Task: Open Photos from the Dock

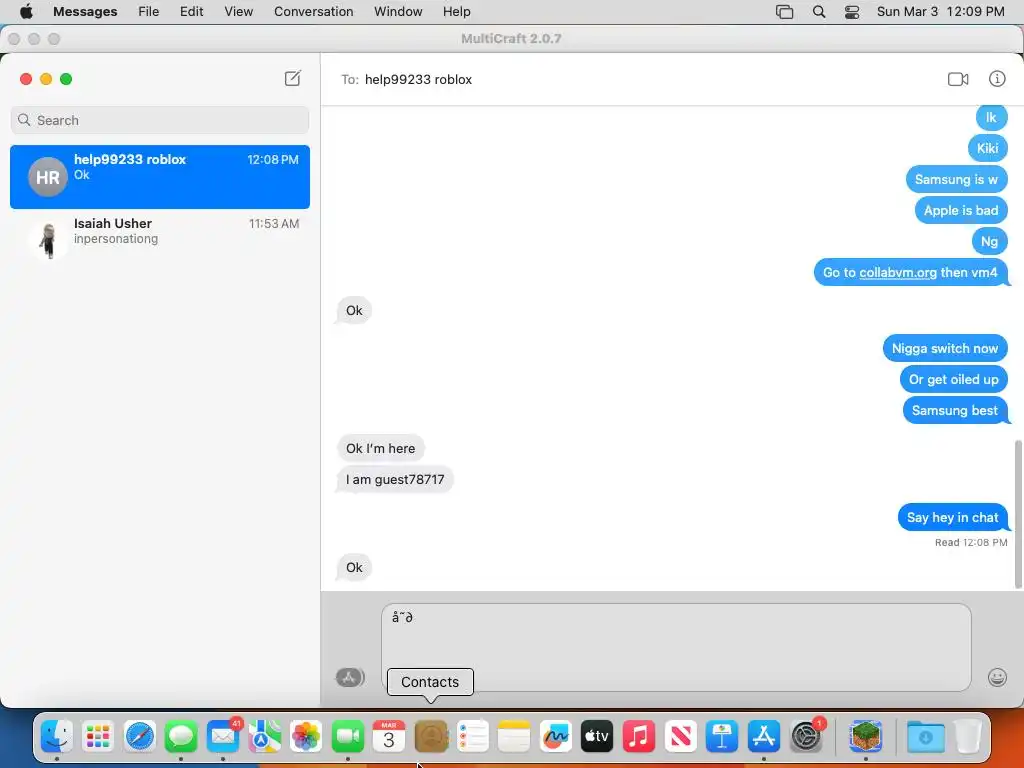Action: pos(306,737)
